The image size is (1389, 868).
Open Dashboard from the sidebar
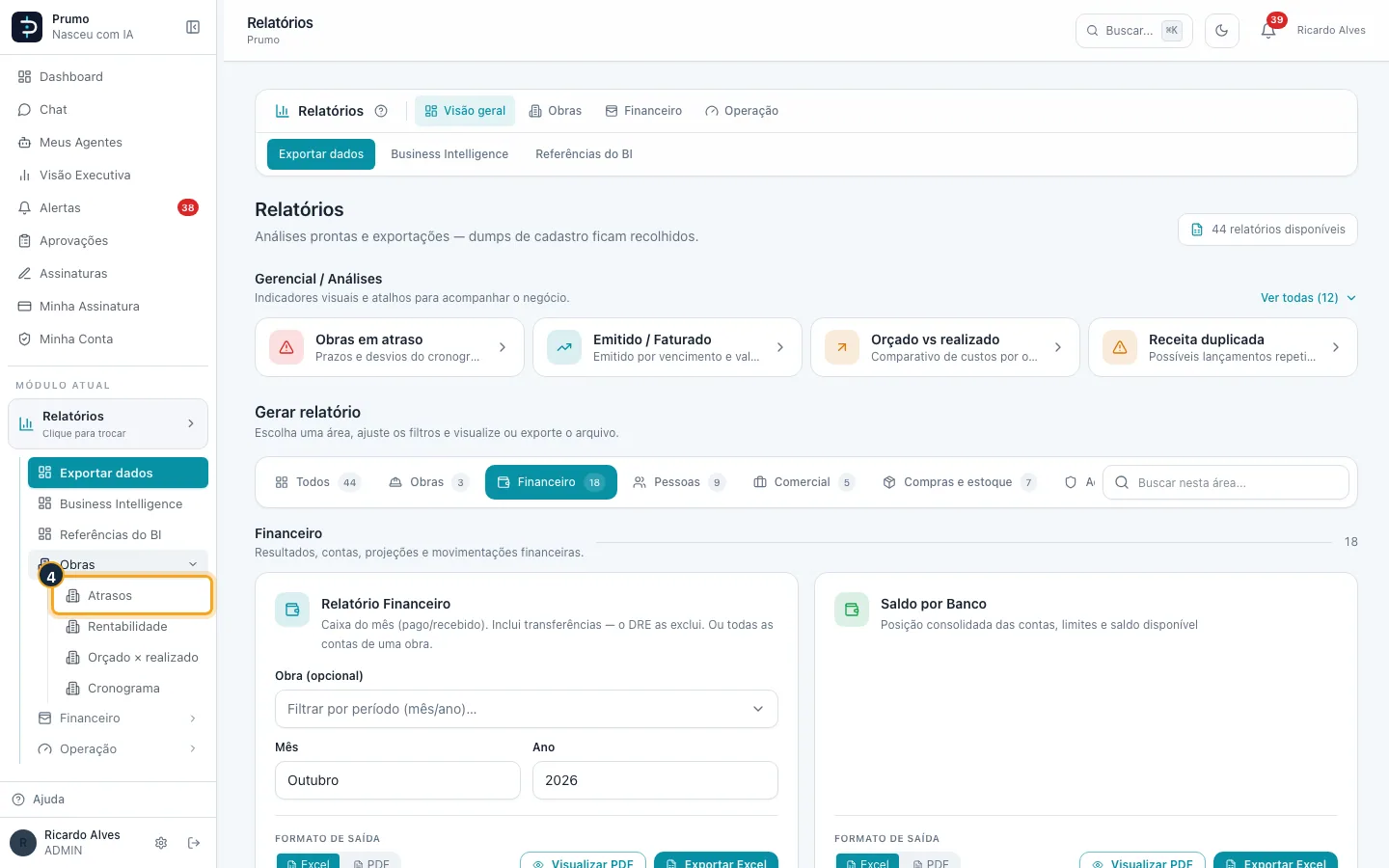[x=108, y=77]
